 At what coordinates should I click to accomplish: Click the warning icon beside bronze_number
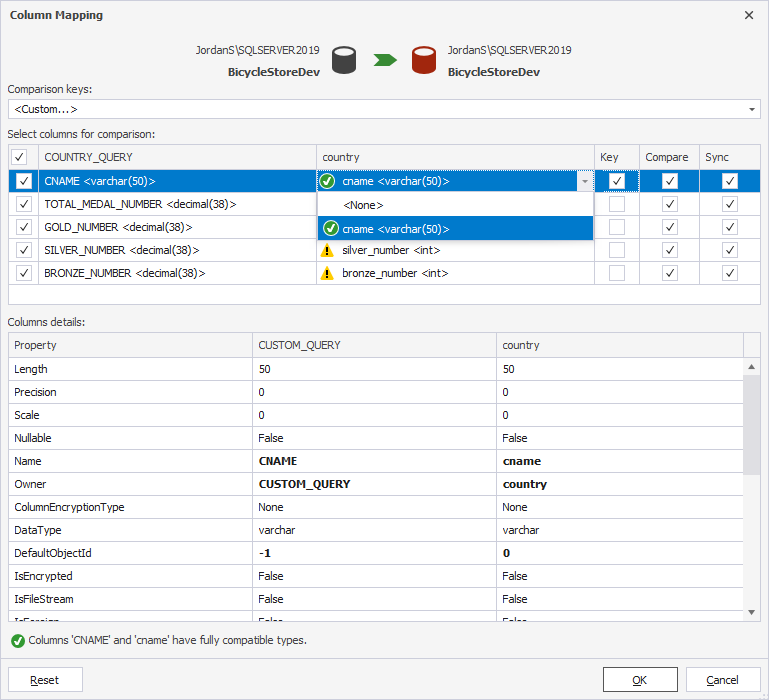327,274
